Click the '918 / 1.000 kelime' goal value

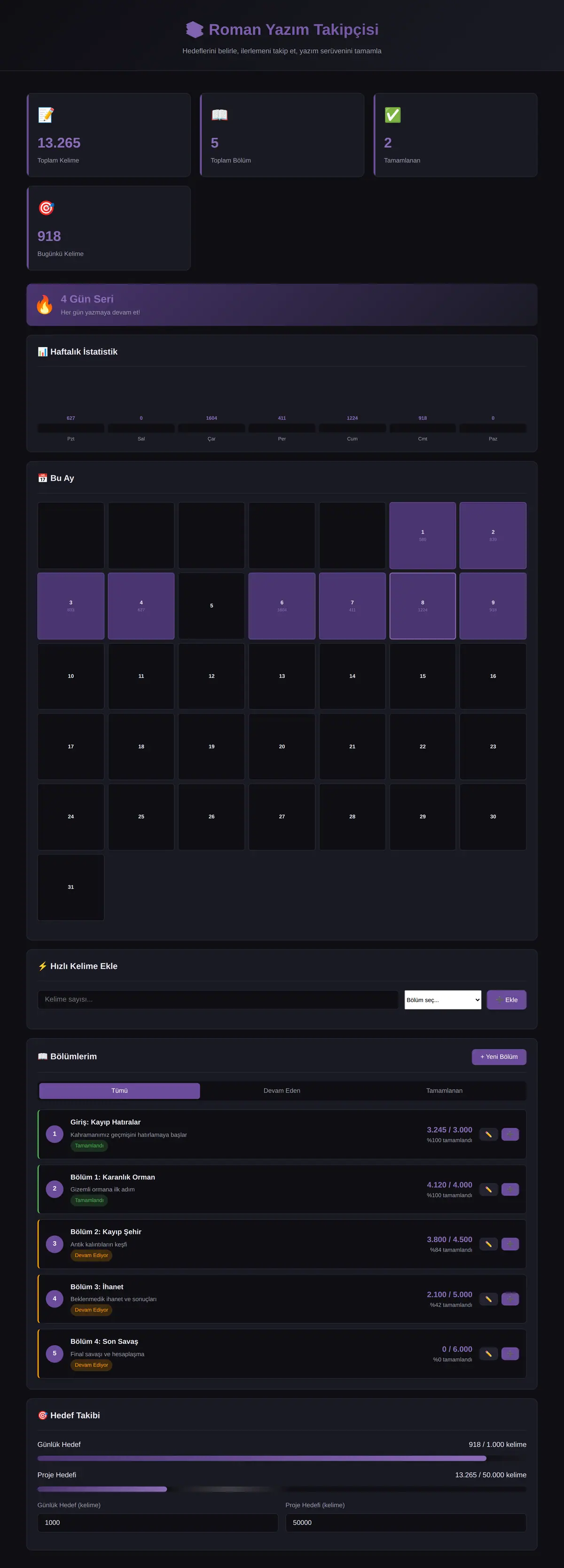click(498, 1444)
